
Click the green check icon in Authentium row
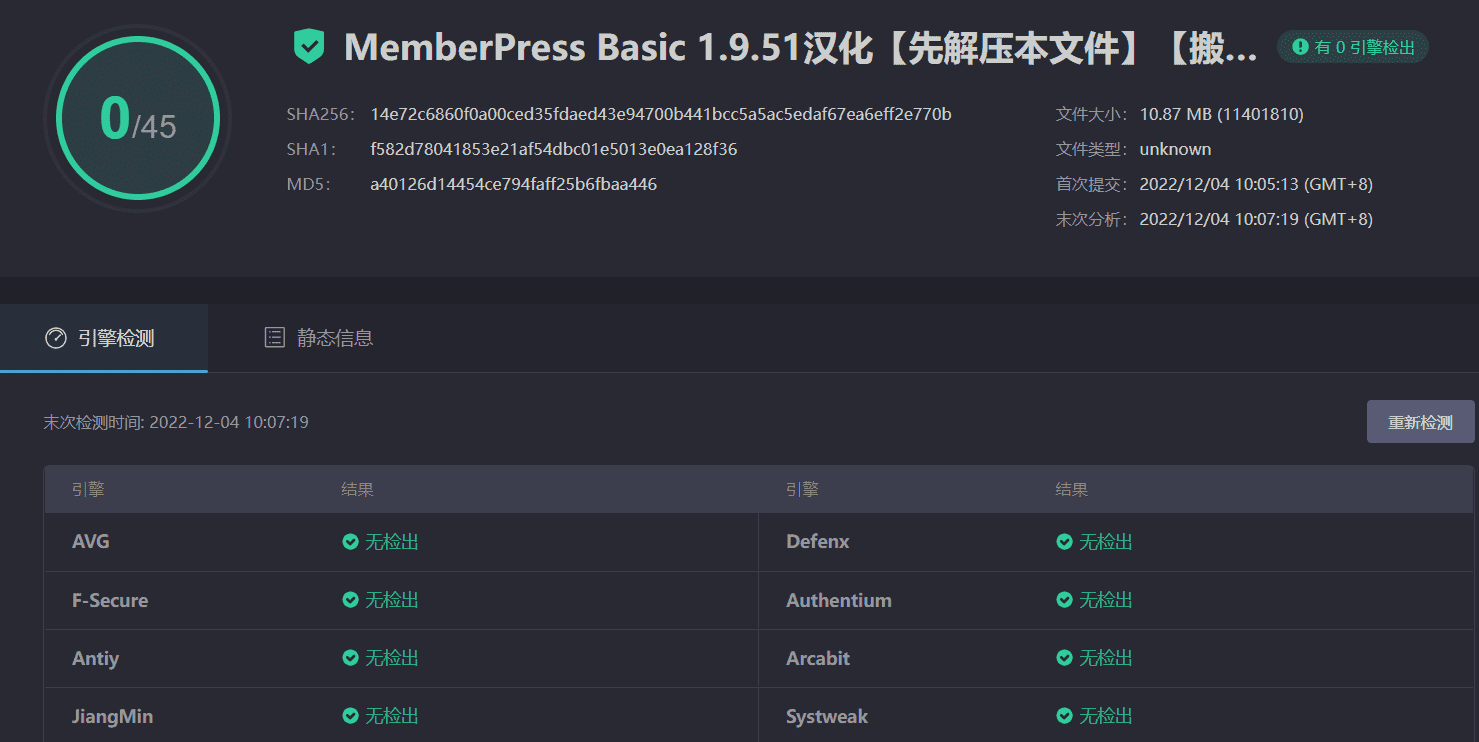tap(1065, 600)
